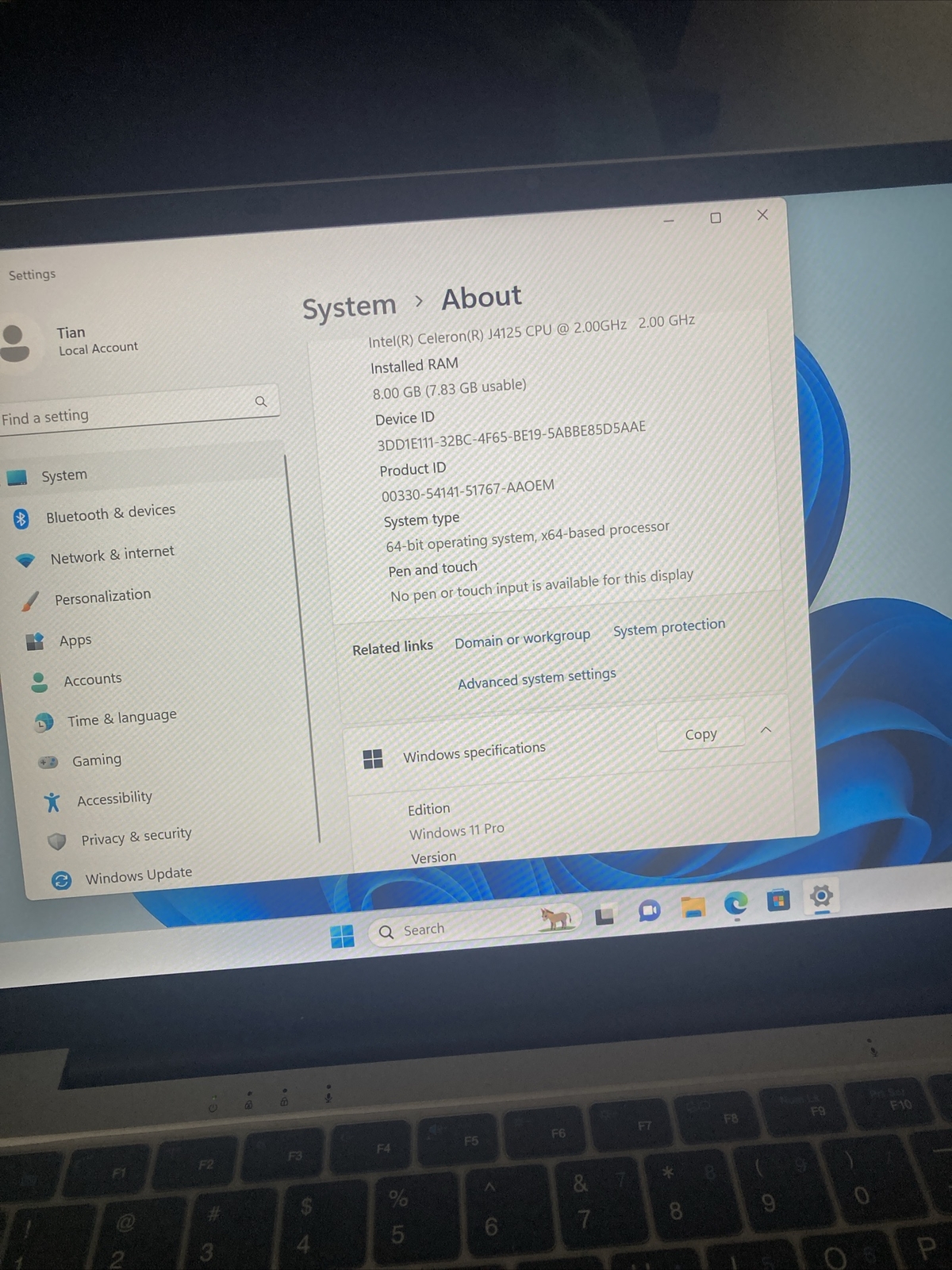This screenshot has height=1270, width=952.
Task: Open Time & language settings
Action: tap(121, 718)
